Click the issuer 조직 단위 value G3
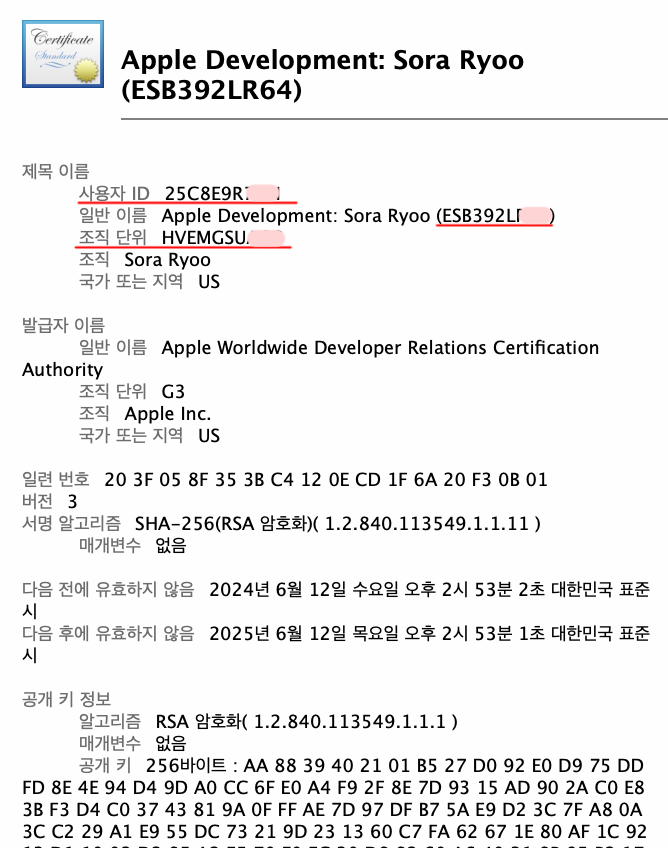668x848 pixels. pos(173,392)
